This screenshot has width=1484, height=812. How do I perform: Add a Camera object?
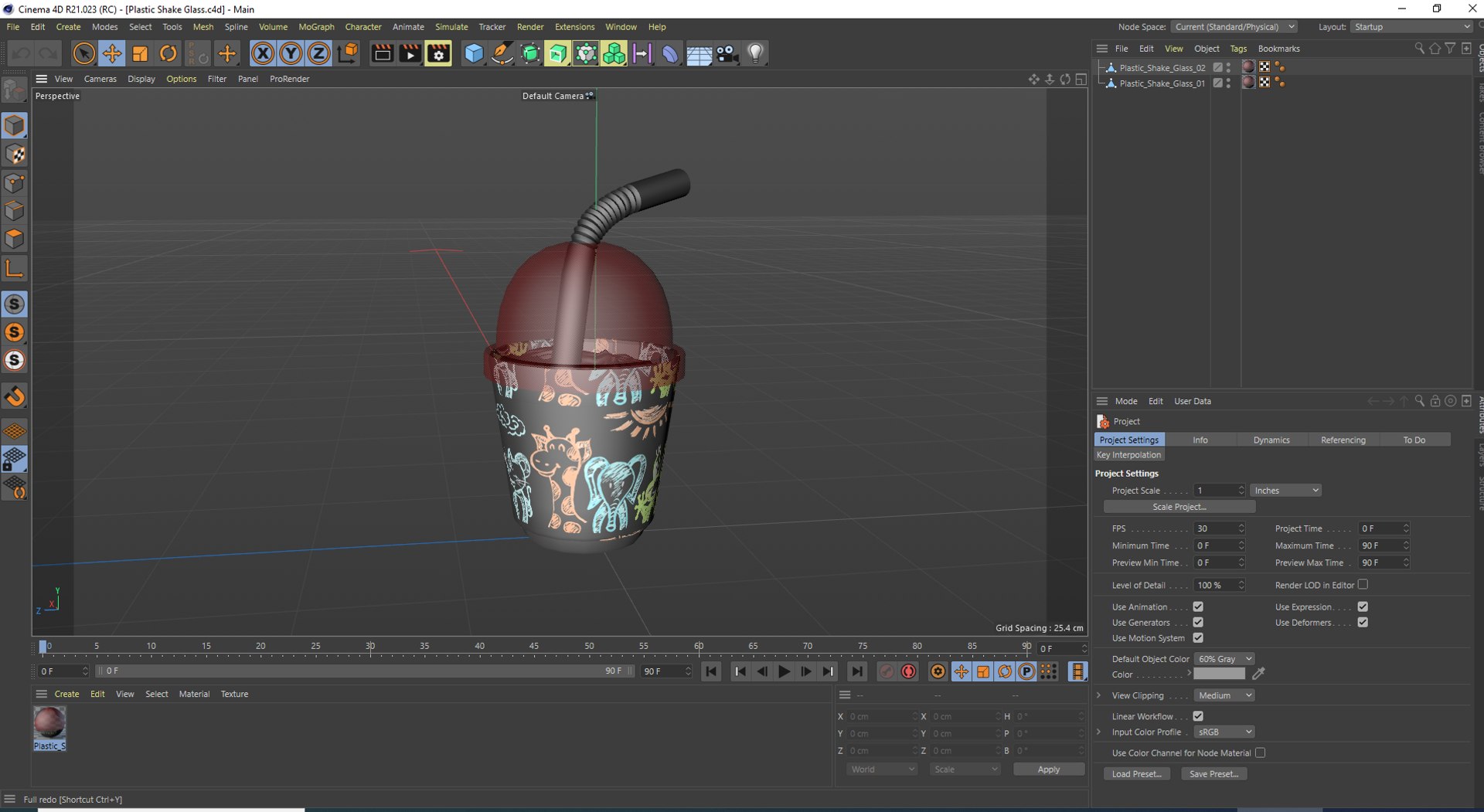(x=727, y=53)
